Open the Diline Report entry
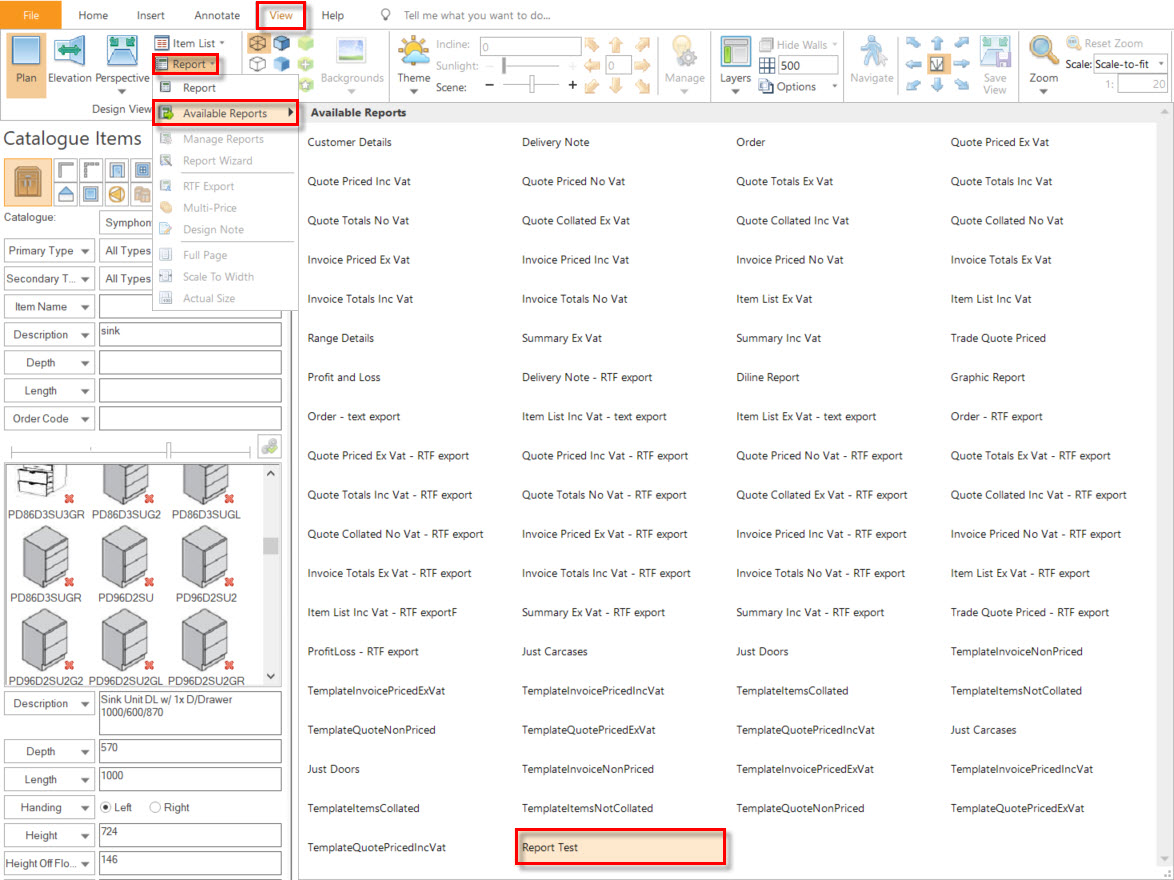The image size is (1174, 880). (767, 377)
